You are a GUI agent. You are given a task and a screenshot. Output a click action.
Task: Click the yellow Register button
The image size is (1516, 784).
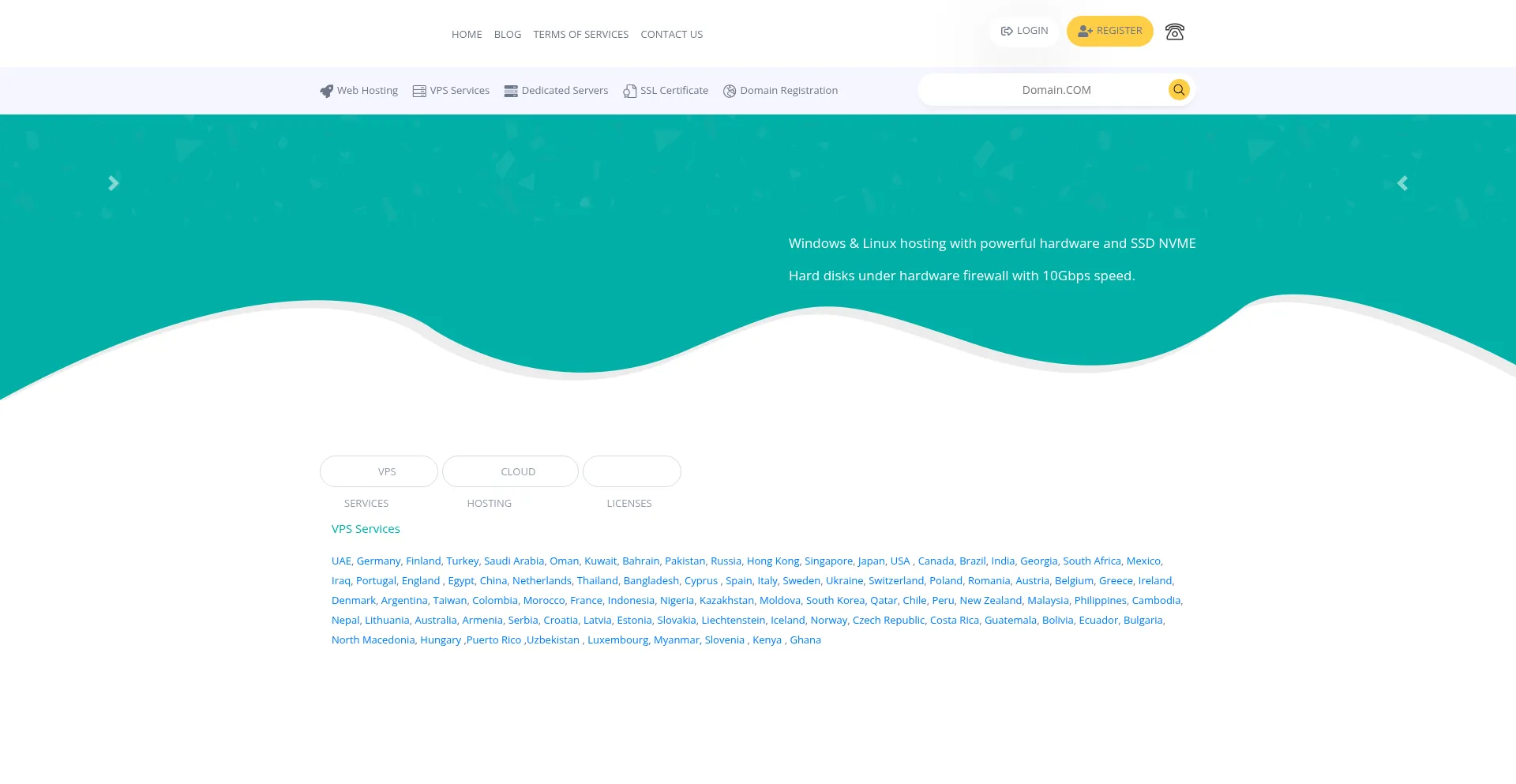pos(1109,31)
